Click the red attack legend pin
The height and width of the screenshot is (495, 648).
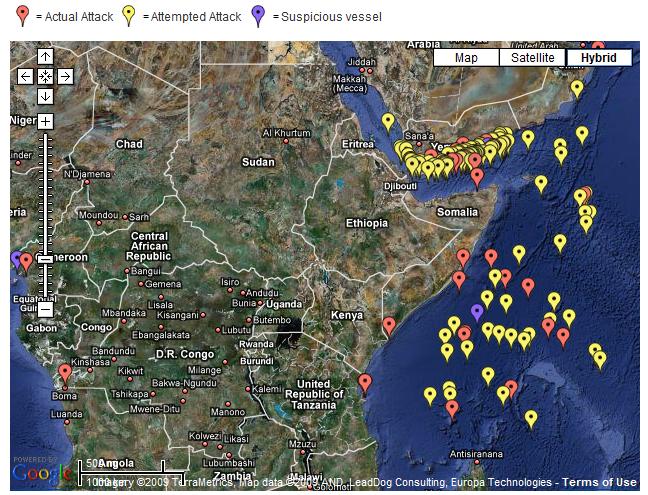[22, 15]
